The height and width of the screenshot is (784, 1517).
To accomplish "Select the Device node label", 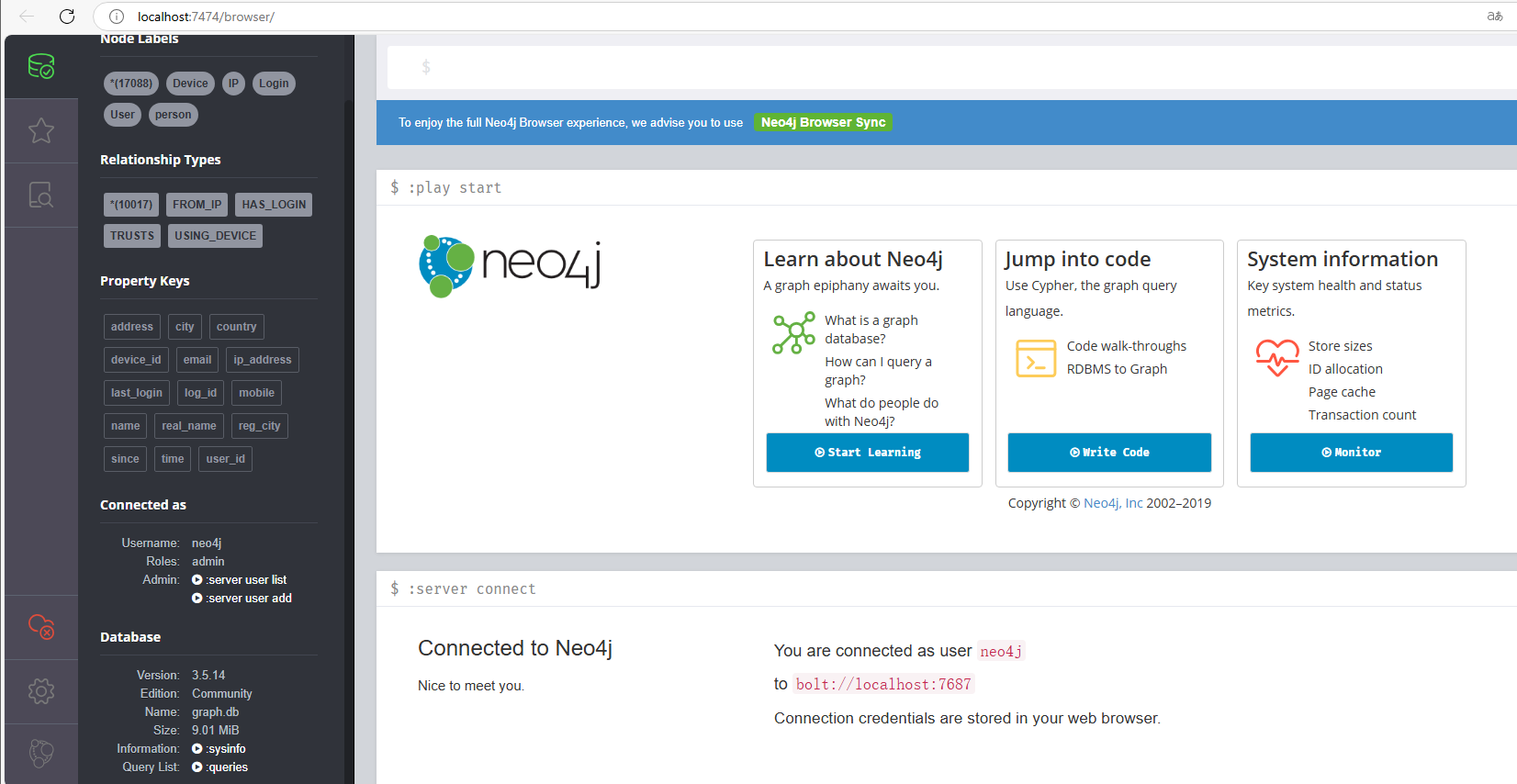I will point(190,84).
